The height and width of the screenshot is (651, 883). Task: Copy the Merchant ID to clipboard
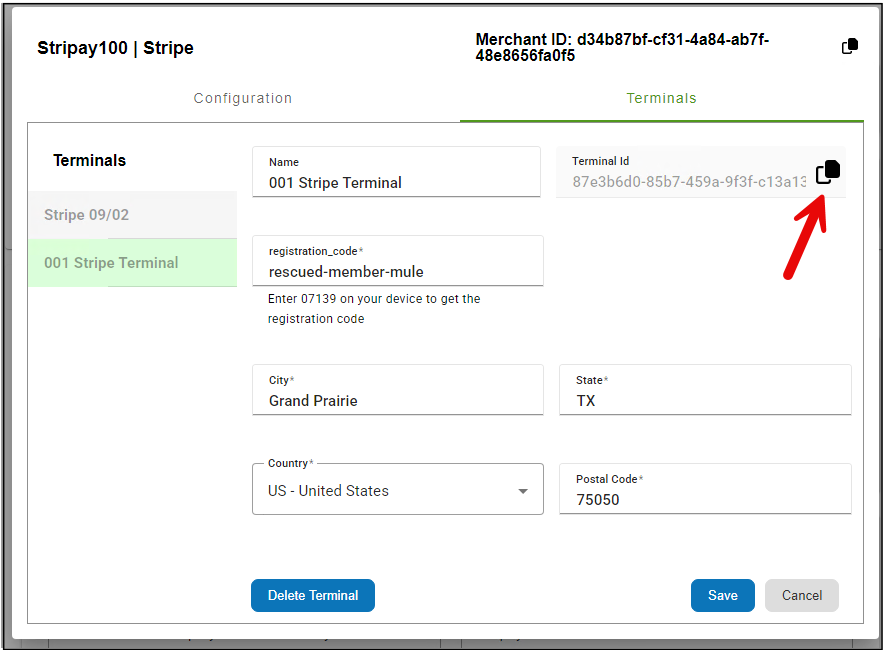[849, 47]
